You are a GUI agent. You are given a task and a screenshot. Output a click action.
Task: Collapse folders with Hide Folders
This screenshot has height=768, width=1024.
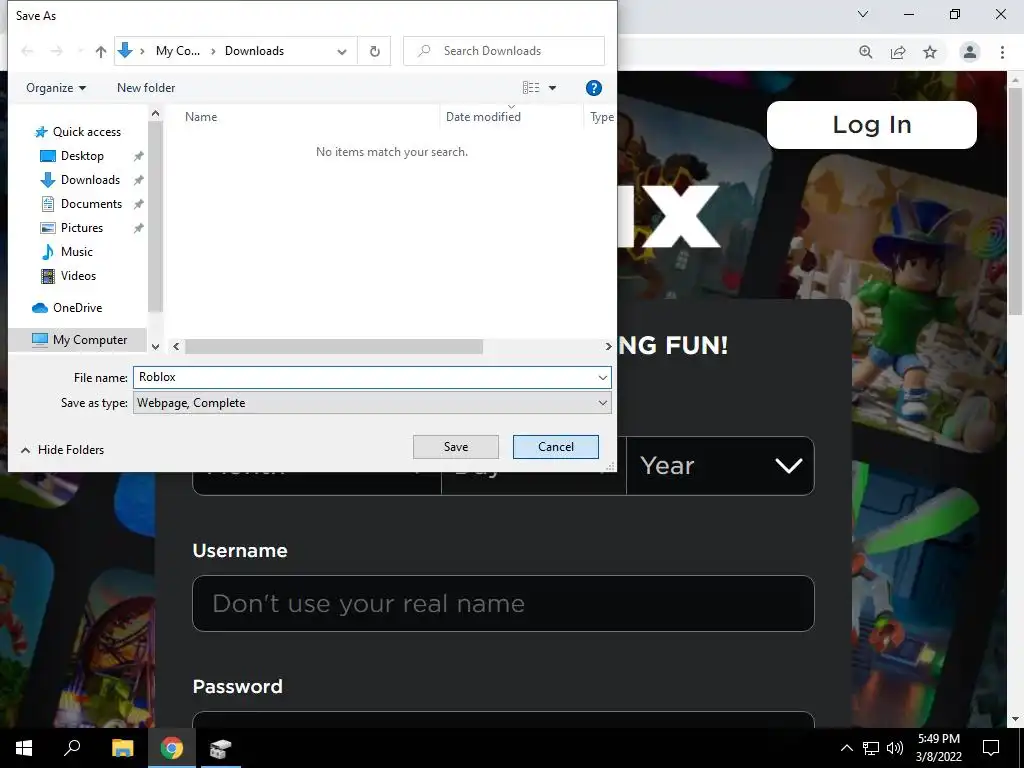coord(63,449)
